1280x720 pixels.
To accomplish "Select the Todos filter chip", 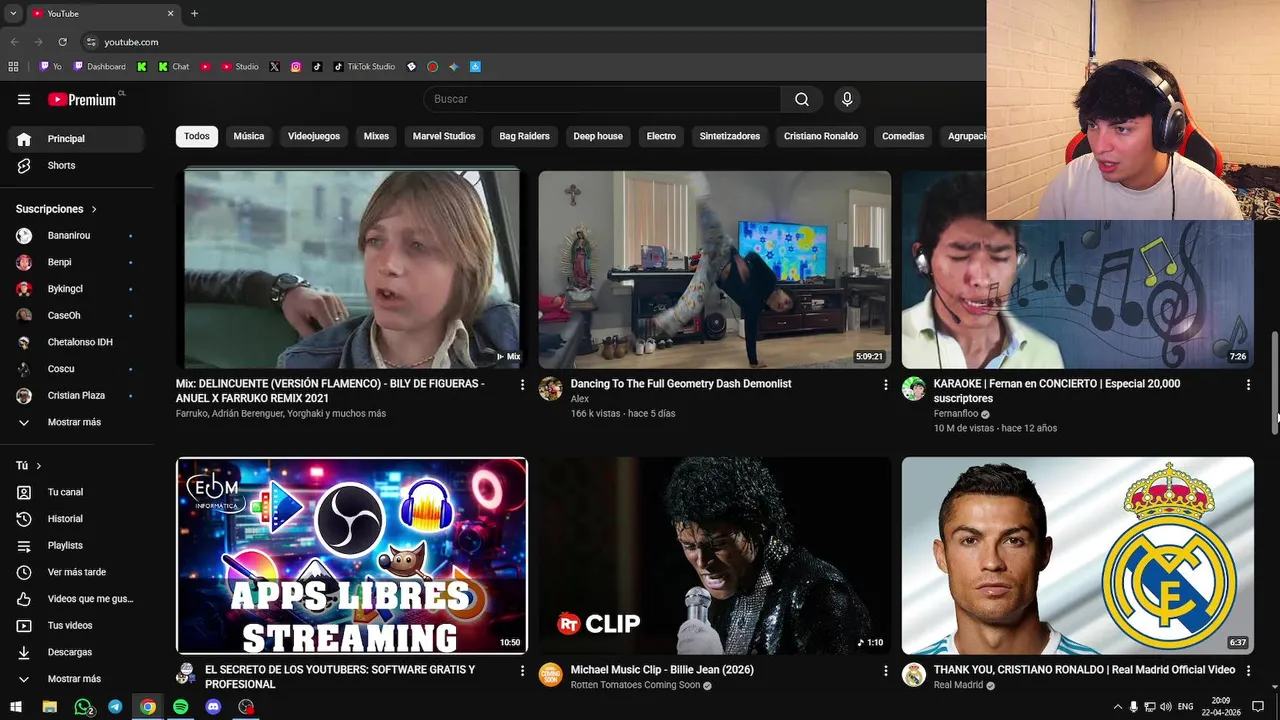I will click(197, 136).
